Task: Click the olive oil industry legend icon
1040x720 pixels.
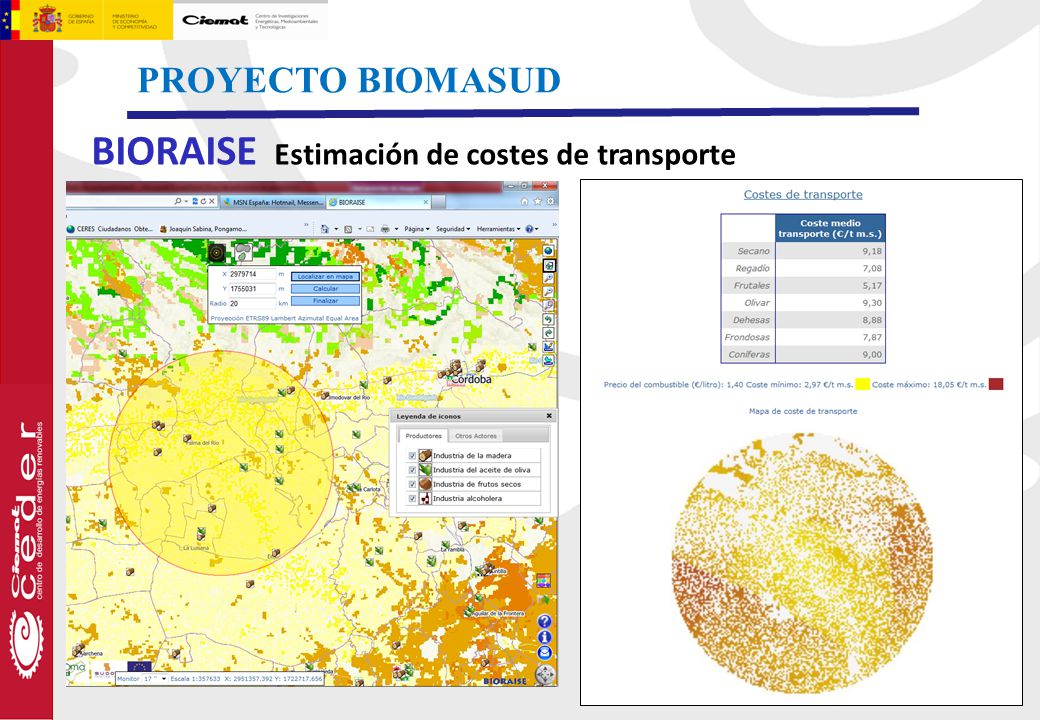Action: [425, 470]
